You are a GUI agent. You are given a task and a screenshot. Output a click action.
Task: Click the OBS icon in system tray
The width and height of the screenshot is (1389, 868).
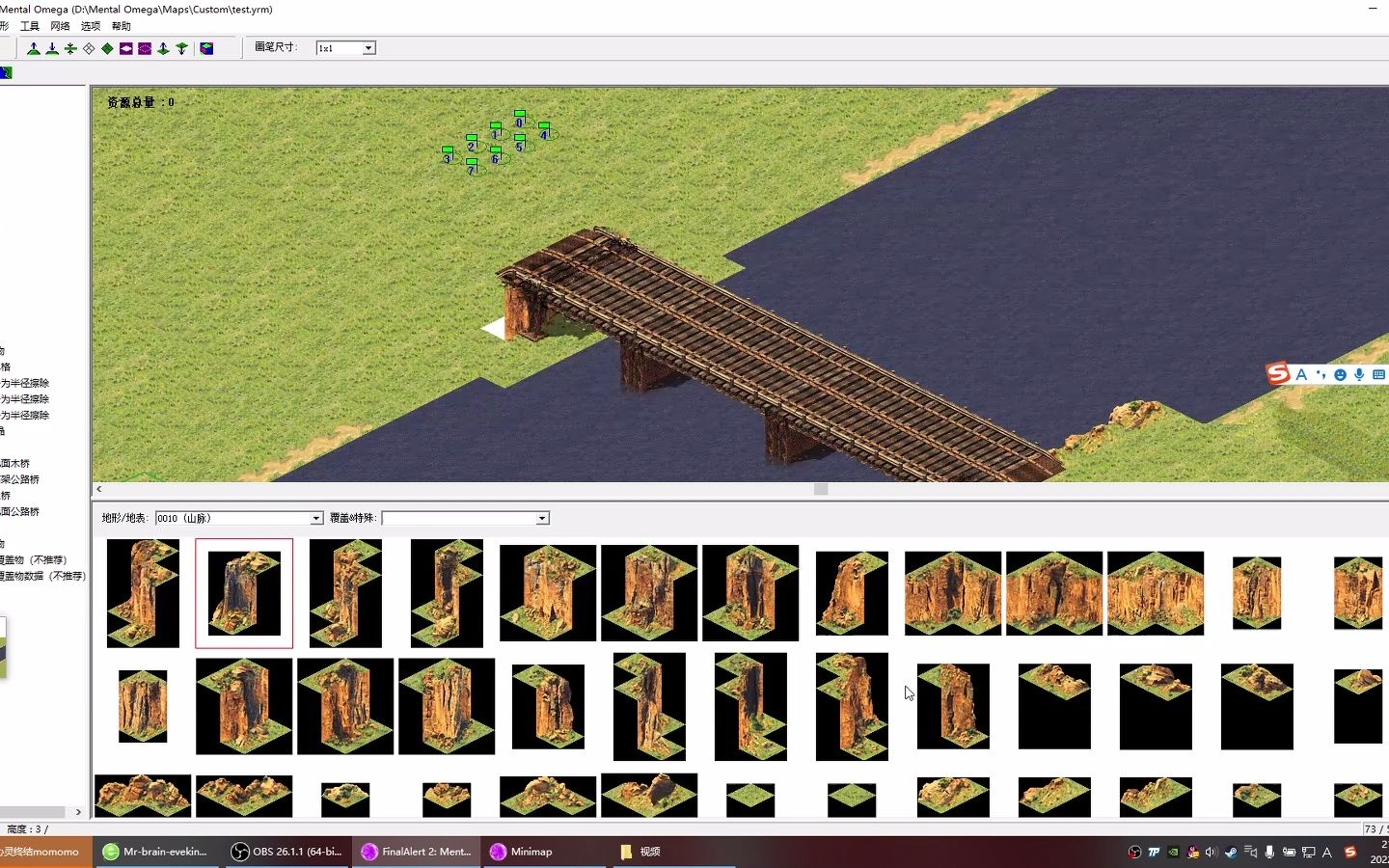click(1134, 853)
